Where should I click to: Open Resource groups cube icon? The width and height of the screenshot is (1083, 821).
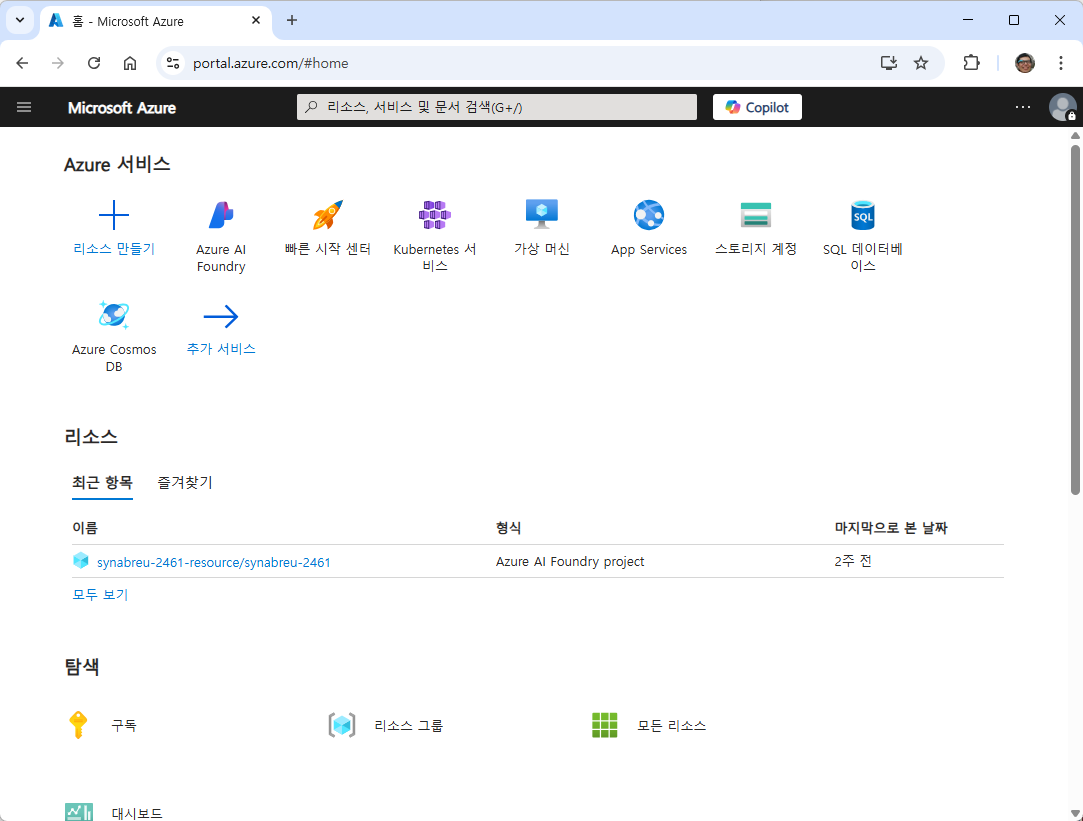point(342,725)
